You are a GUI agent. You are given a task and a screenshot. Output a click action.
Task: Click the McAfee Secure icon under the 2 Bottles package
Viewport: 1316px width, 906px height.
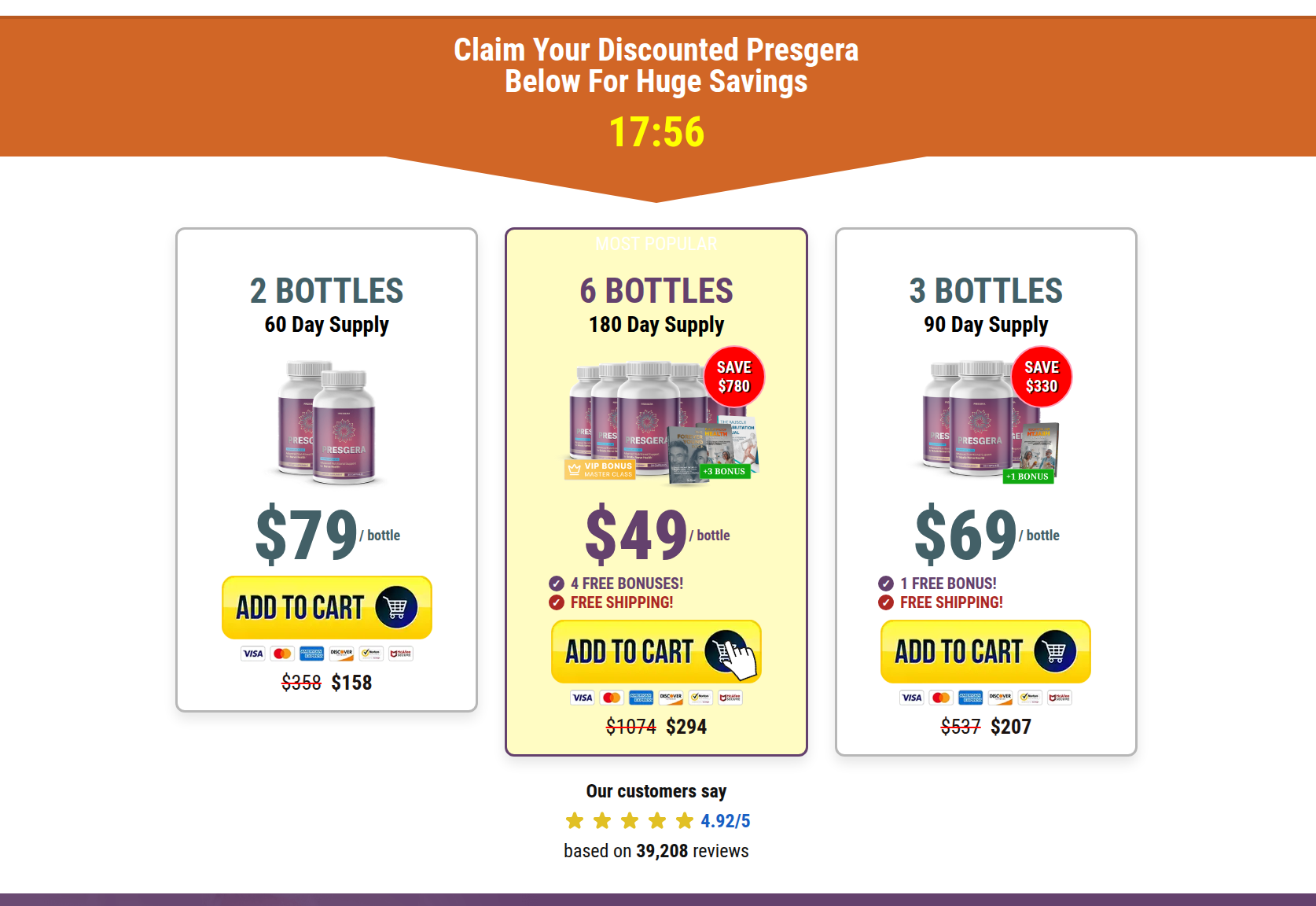[x=401, y=654]
